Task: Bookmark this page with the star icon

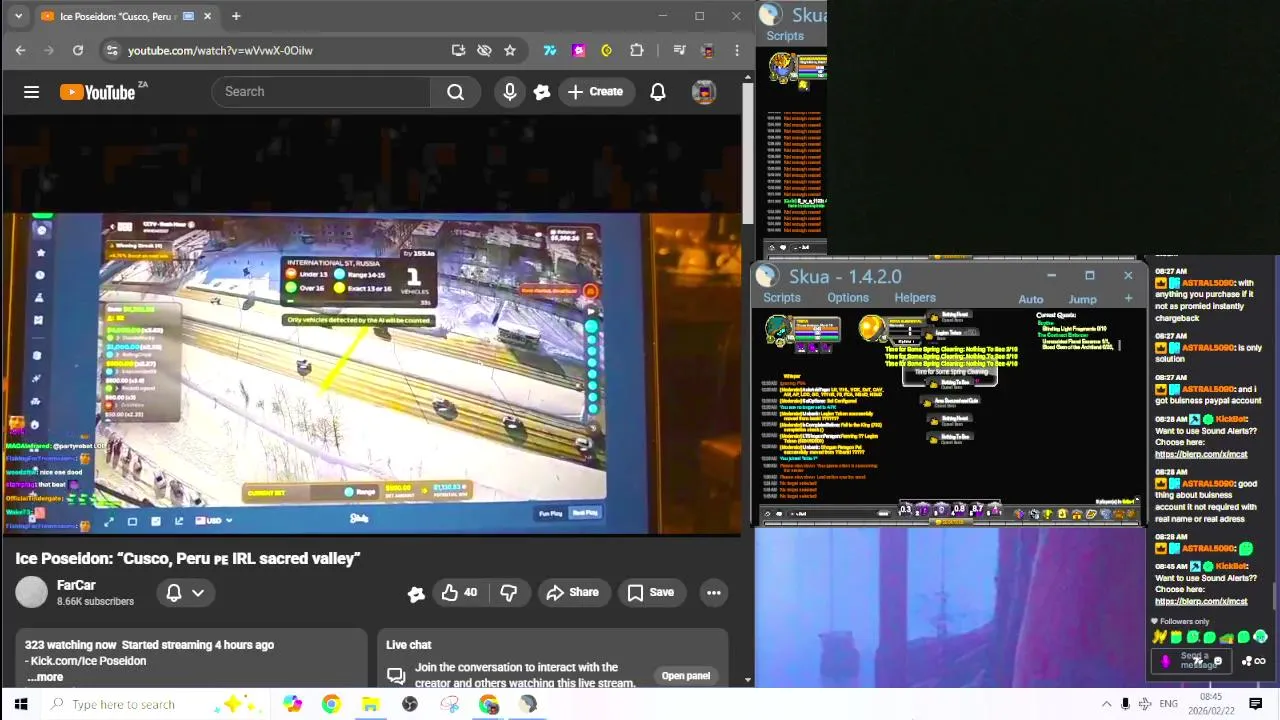Action: tap(510, 50)
